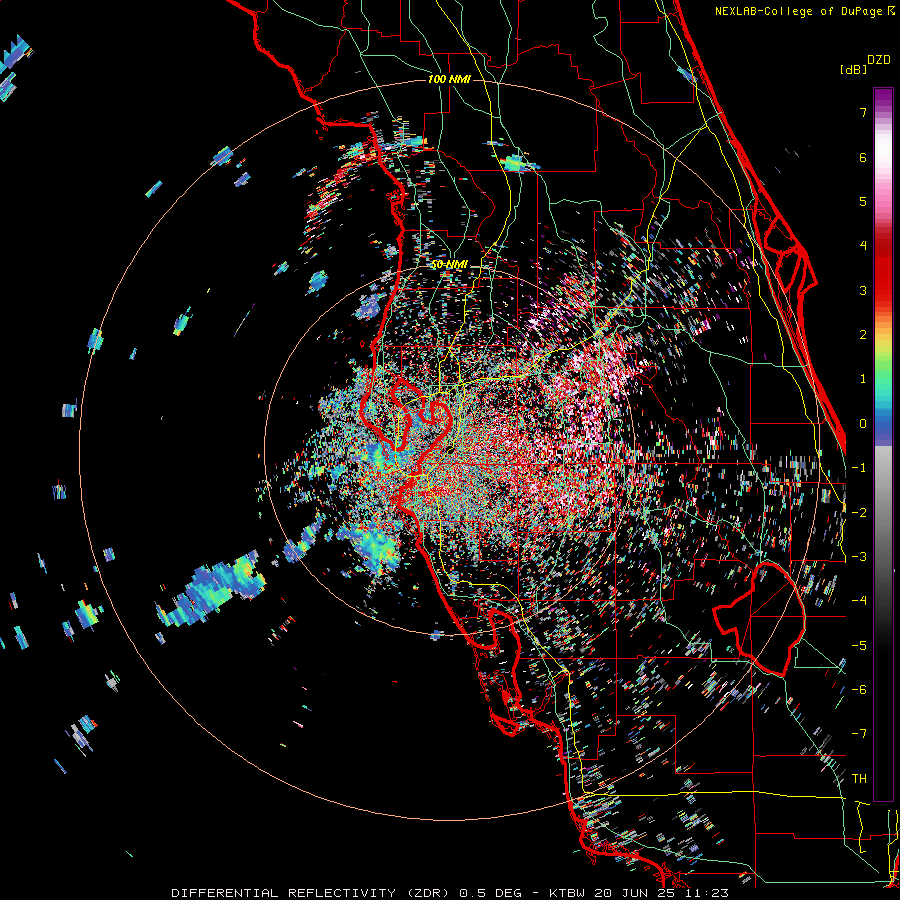Click the Differential Reflectivity KTBW caption
The image size is (900, 900).
[x=450, y=893]
